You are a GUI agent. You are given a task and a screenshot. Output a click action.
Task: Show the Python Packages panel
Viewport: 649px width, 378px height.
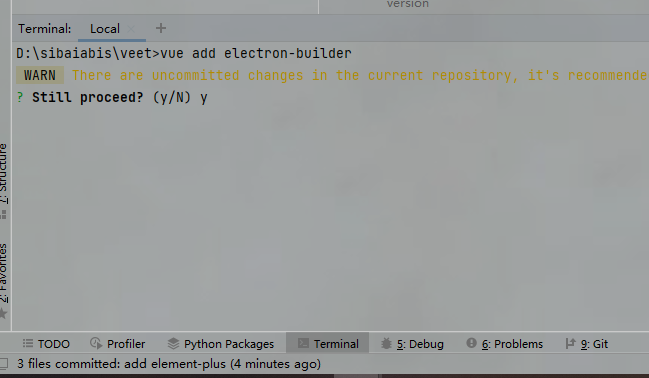(x=221, y=344)
